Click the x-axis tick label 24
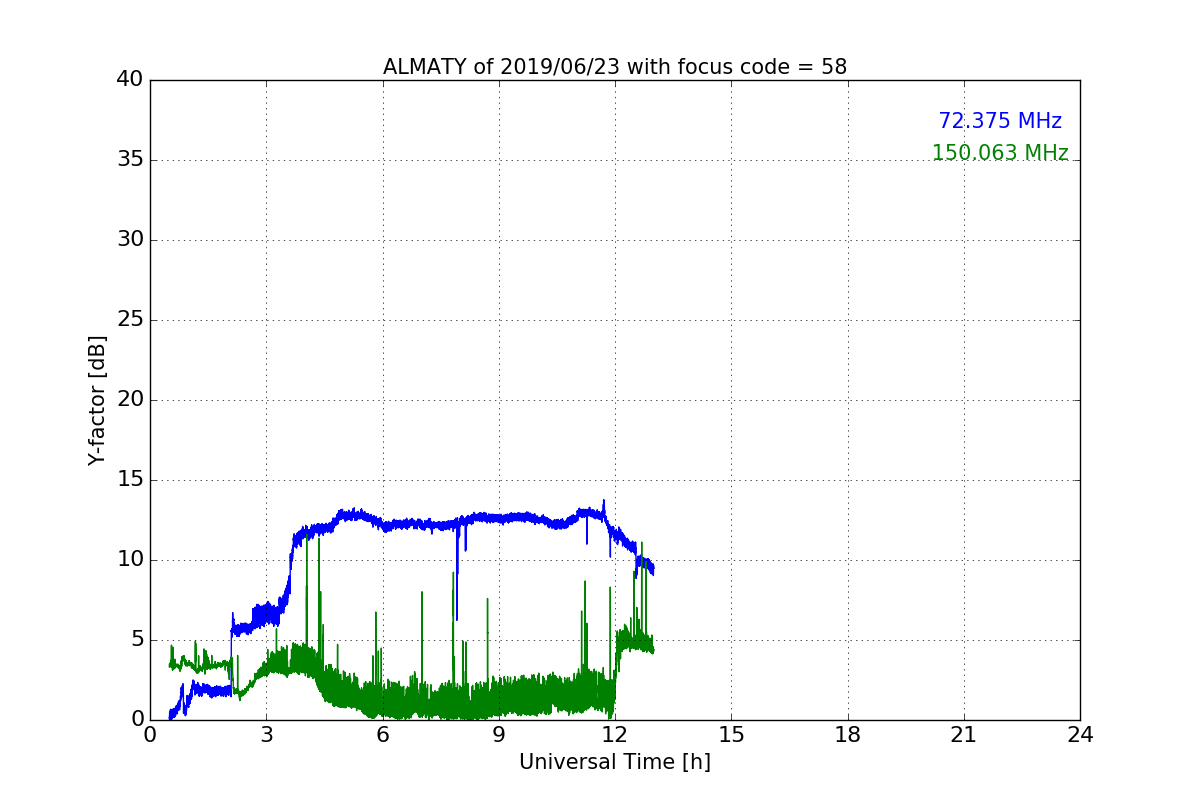This screenshot has width=1200, height=800. click(x=1080, y=734)
